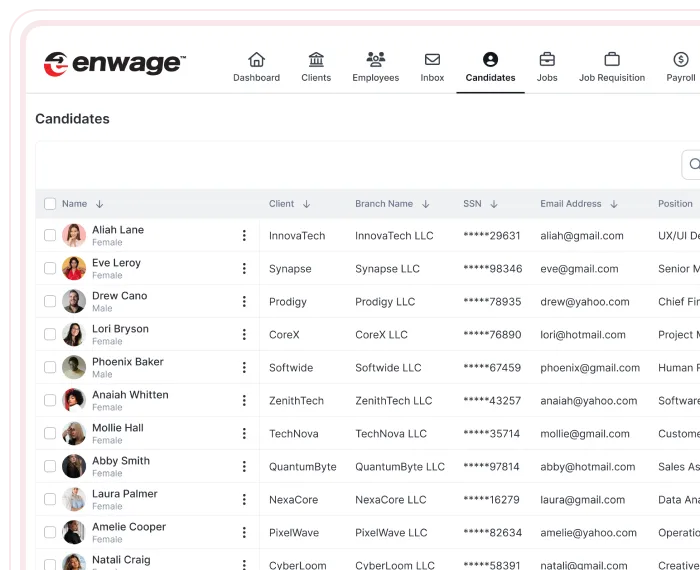Go to Employees group icon

point(375,60)
